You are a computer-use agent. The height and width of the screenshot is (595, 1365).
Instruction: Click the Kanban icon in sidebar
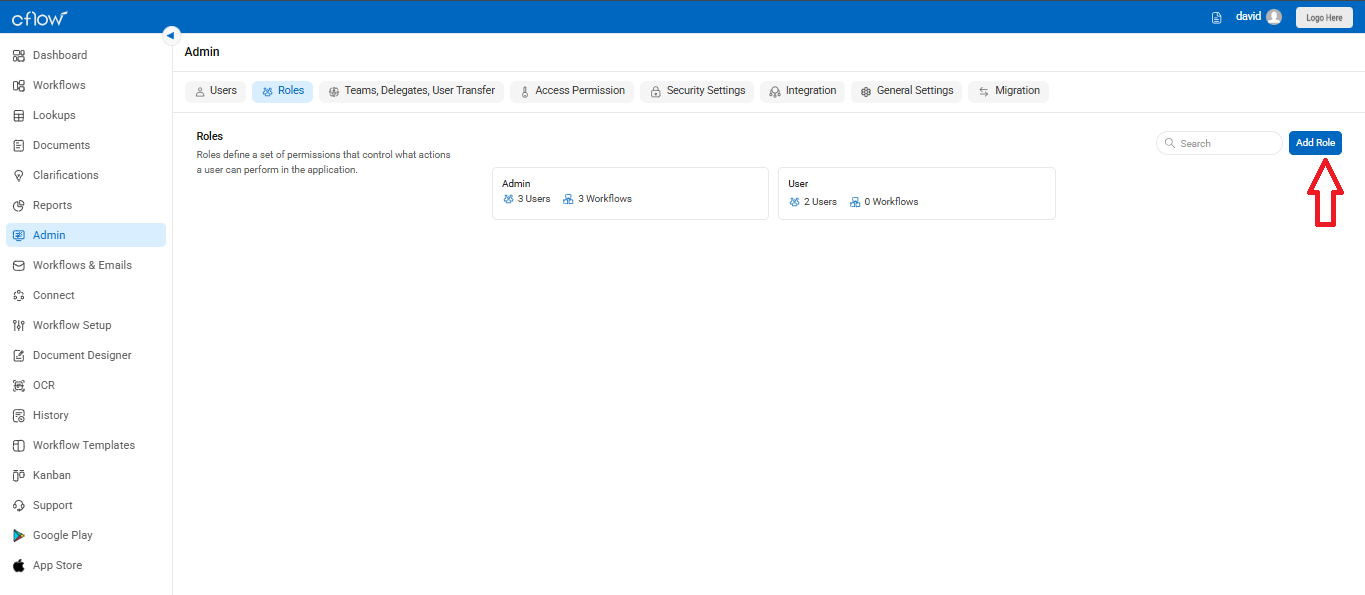pyautogui.click(x=19, y=475)
